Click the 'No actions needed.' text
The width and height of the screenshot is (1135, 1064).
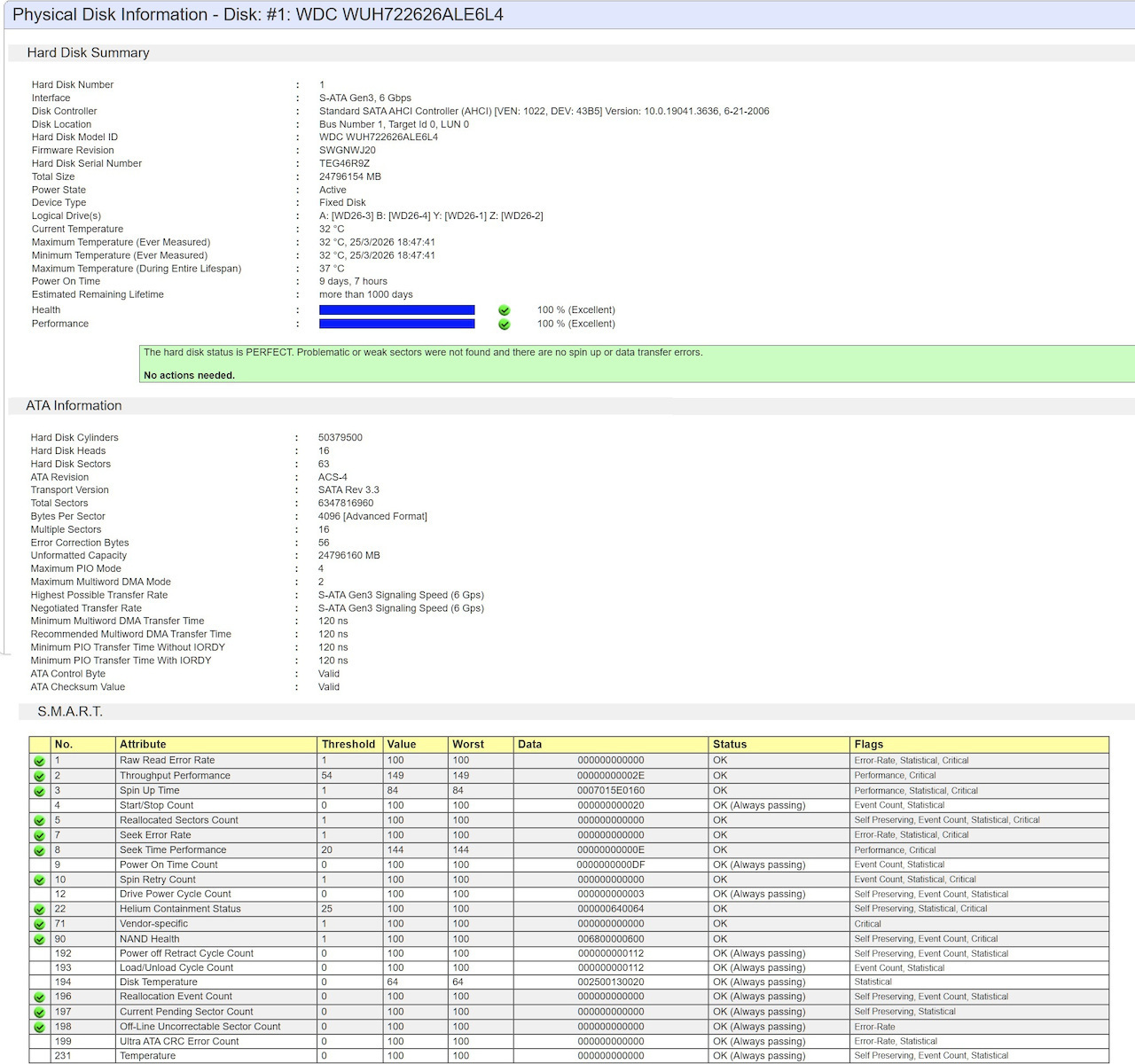tap(189, 376)
